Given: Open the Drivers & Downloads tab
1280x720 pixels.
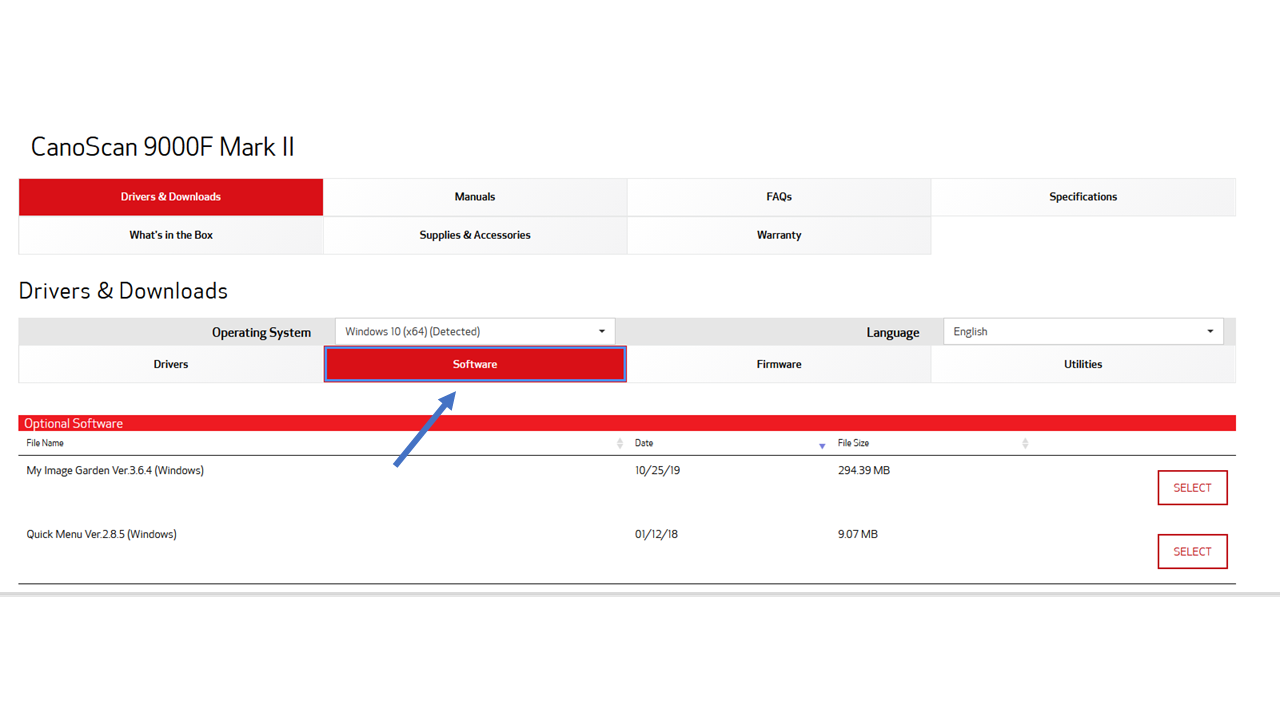Looking at the screenshot, I should [x=171, y=197].
